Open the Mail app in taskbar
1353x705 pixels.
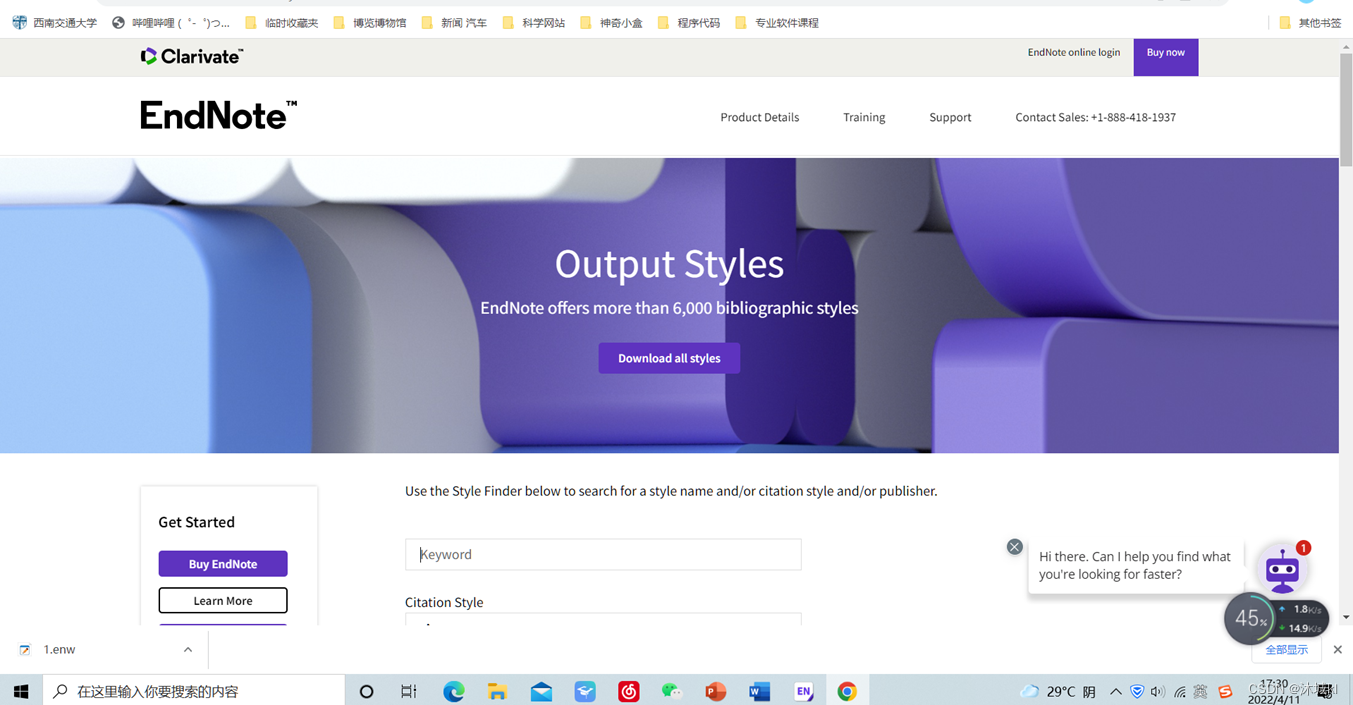click(x=541, y=691)
